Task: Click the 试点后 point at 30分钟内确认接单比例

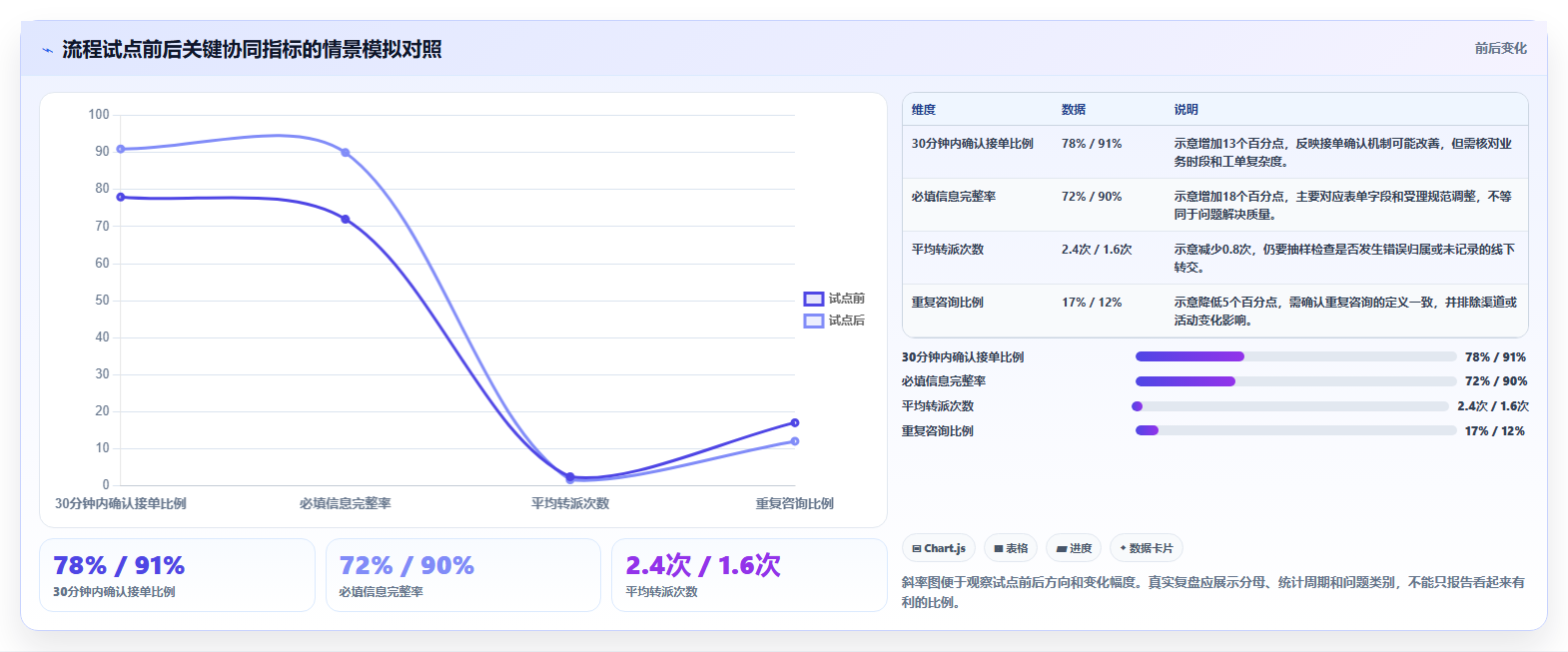Action: [121, 149]
